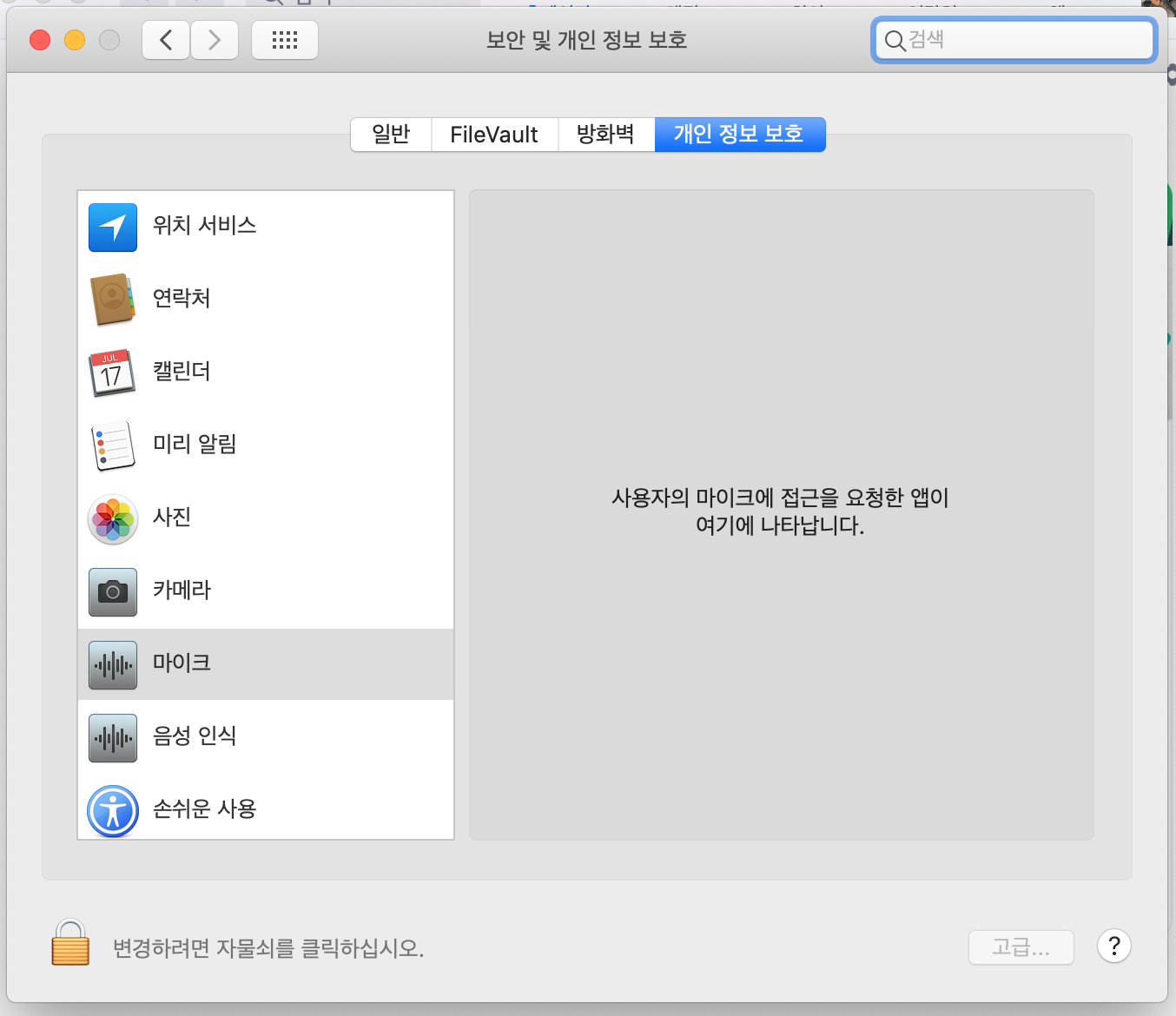Select the 마이크 row label

[x=182, y=663]
